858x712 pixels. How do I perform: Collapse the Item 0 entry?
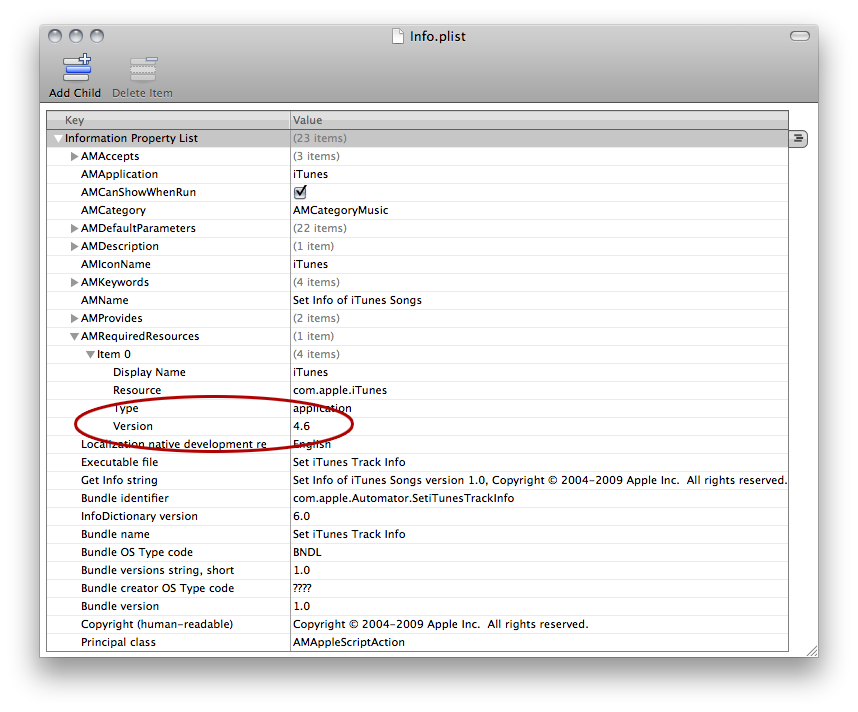[x=90, y=355]
